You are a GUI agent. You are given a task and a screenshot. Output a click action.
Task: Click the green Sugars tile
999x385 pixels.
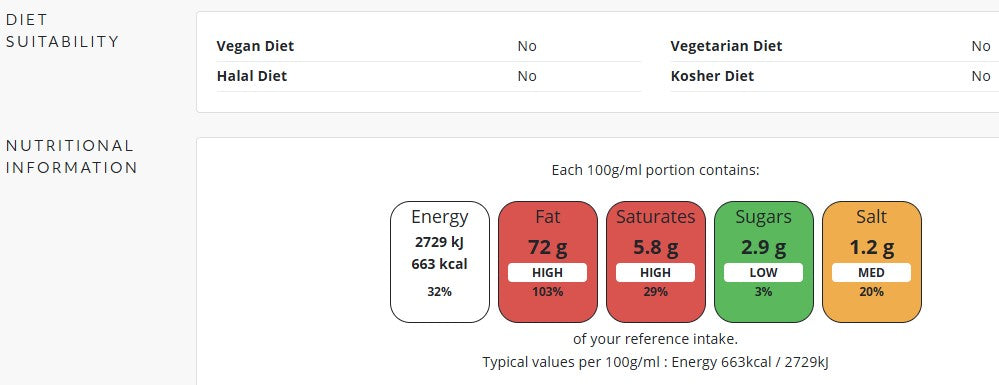click(763, 262)
